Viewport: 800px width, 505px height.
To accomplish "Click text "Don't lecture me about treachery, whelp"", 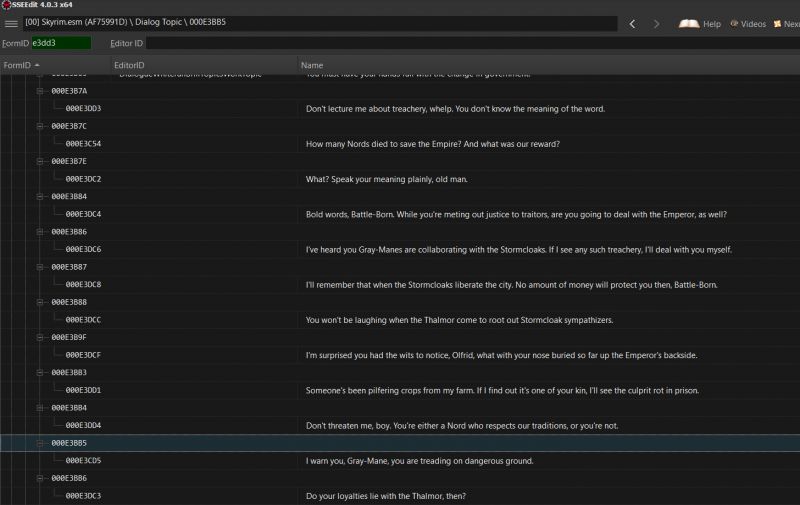I will pos(380,109).
